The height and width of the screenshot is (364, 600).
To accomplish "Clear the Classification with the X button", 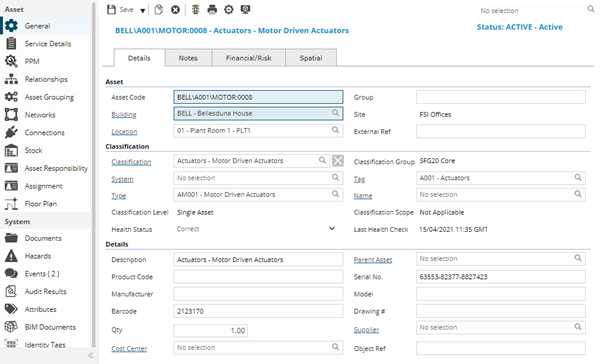I will click(338, 161).
